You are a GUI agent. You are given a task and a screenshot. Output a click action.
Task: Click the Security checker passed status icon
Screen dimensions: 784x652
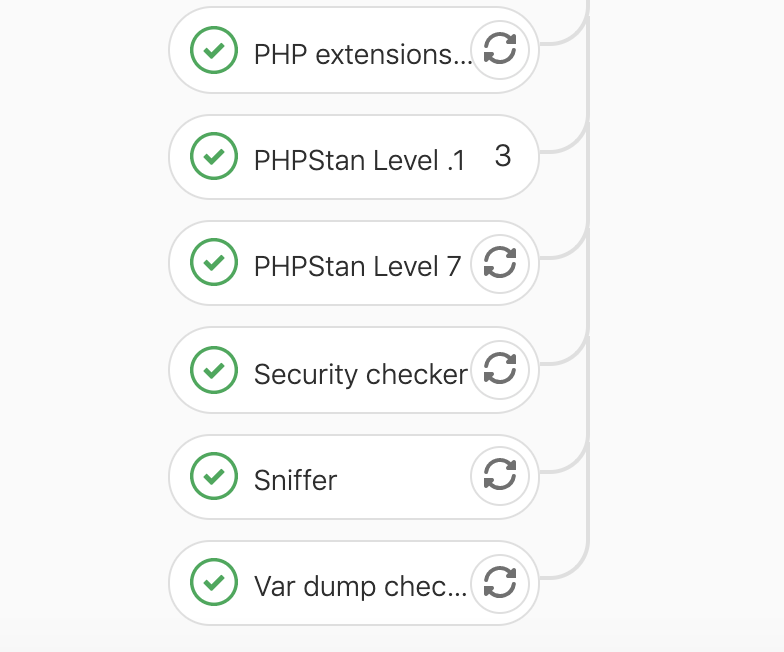[x=214, y=370]
